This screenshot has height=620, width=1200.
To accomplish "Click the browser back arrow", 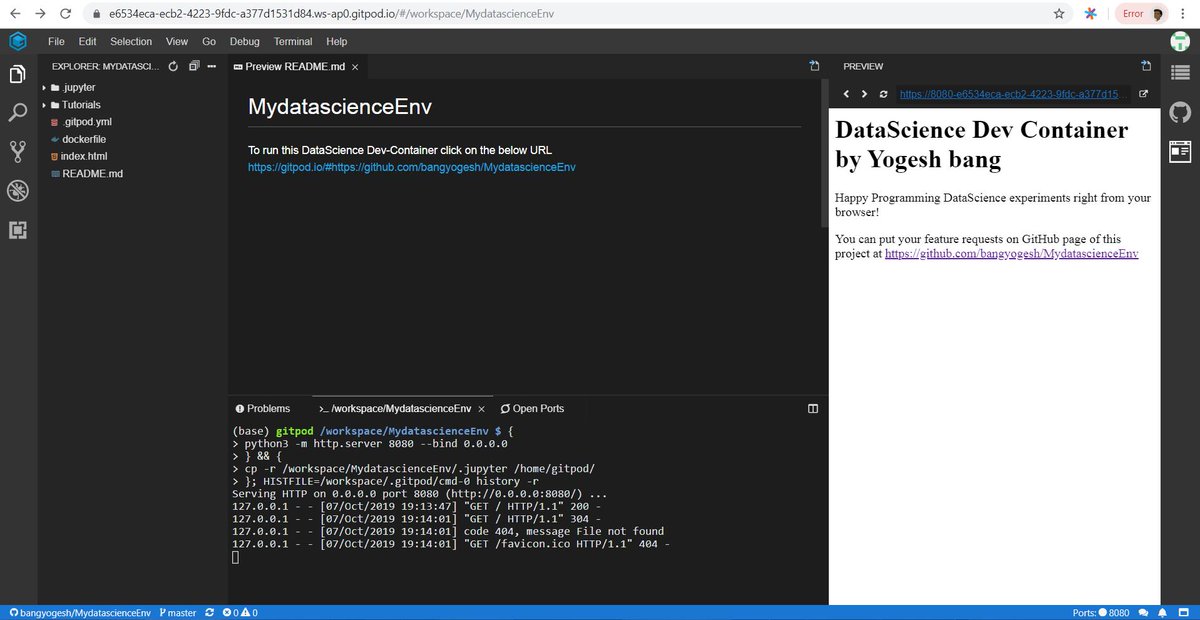I will (x=14, y=14).
